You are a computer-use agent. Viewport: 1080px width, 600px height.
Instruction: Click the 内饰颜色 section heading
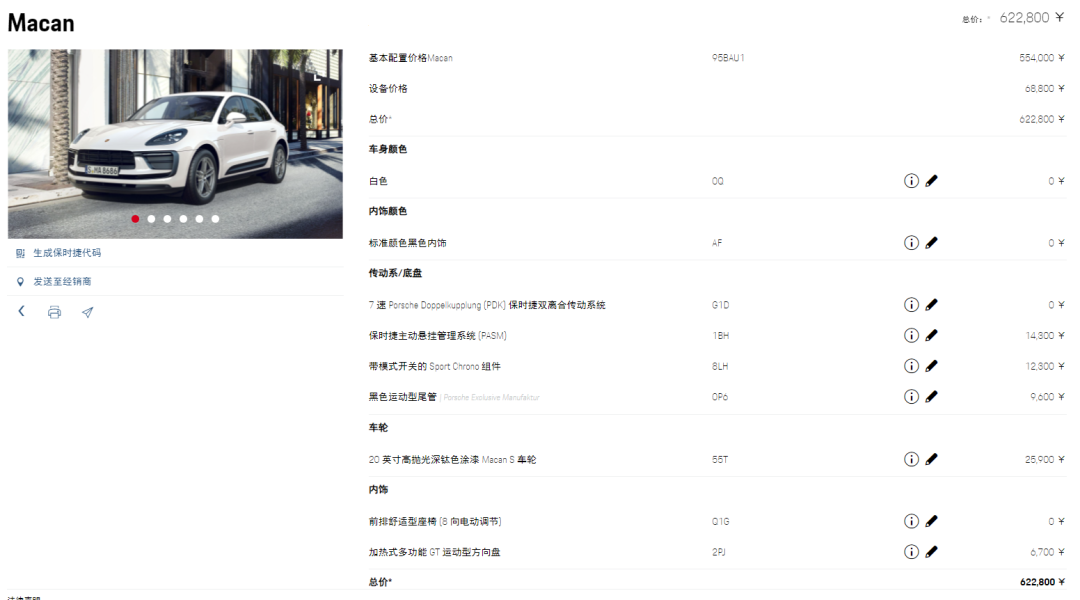click(x=388, y=211)
